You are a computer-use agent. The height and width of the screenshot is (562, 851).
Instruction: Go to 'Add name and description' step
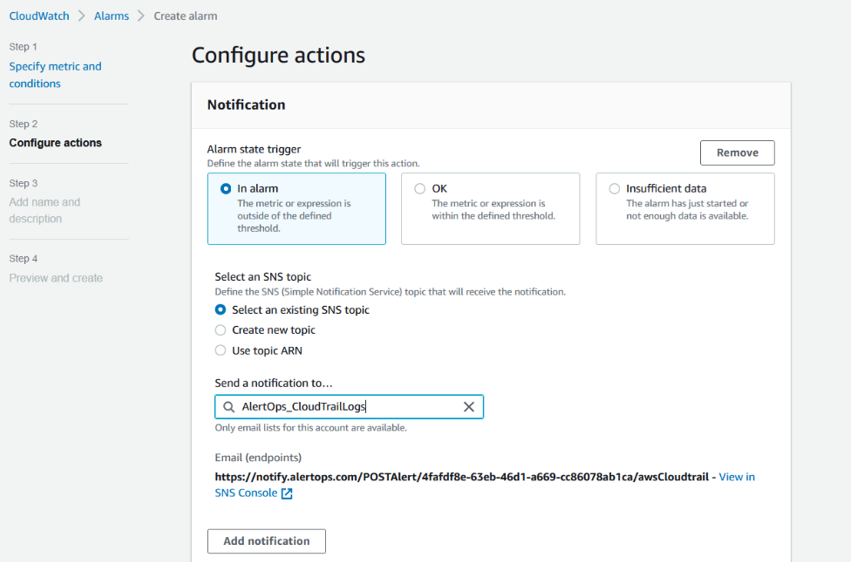point(45,210)
